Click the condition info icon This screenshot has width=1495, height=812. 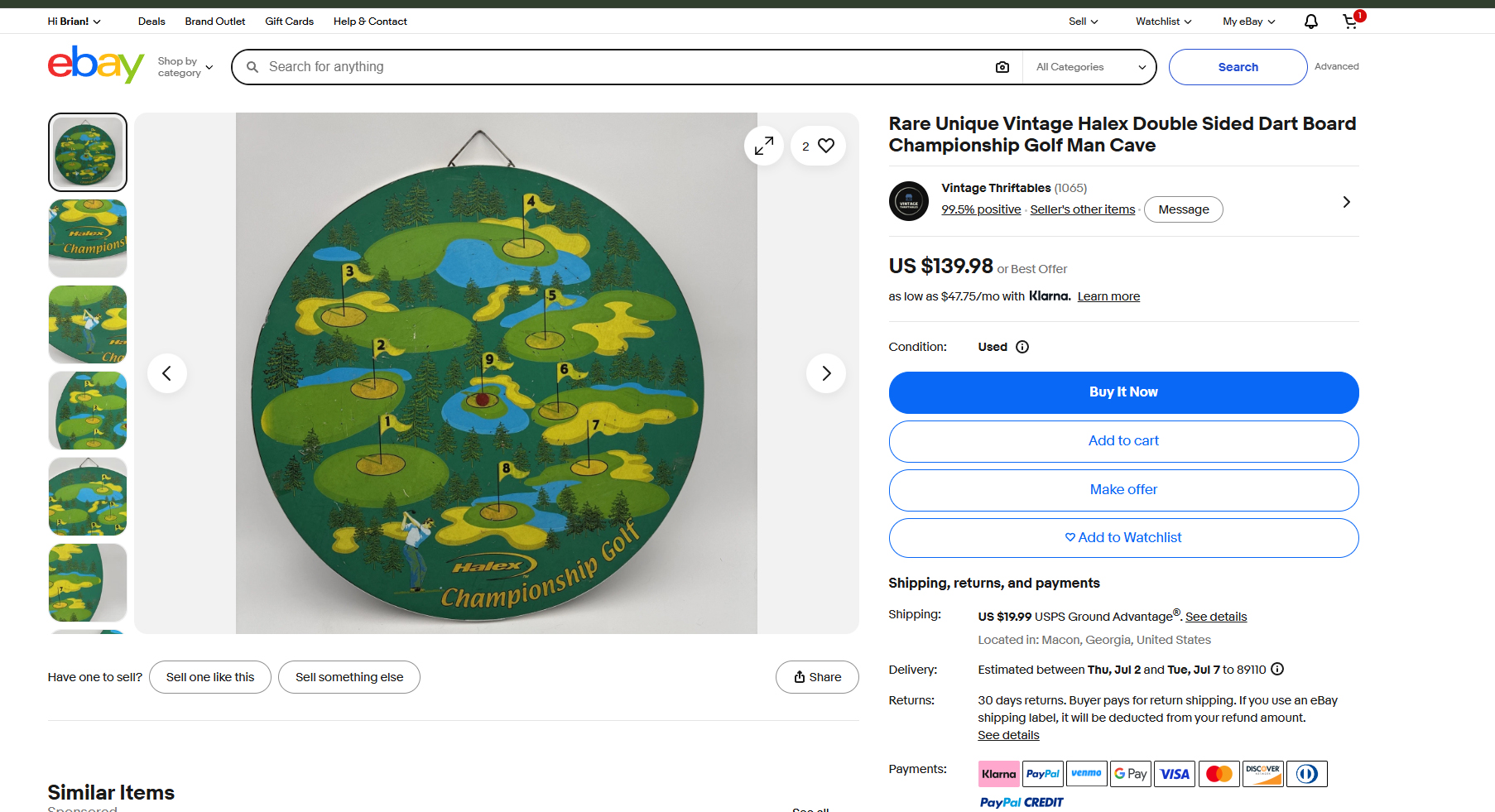(1022, 347)
